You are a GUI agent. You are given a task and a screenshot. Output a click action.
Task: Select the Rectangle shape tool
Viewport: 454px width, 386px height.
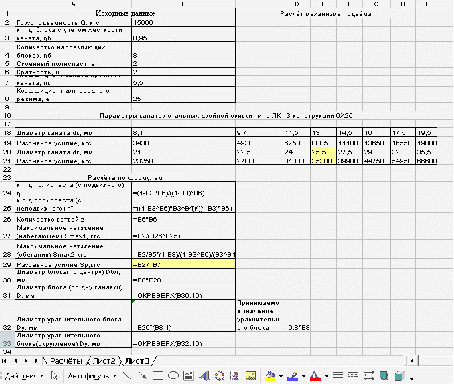(158, 376)
